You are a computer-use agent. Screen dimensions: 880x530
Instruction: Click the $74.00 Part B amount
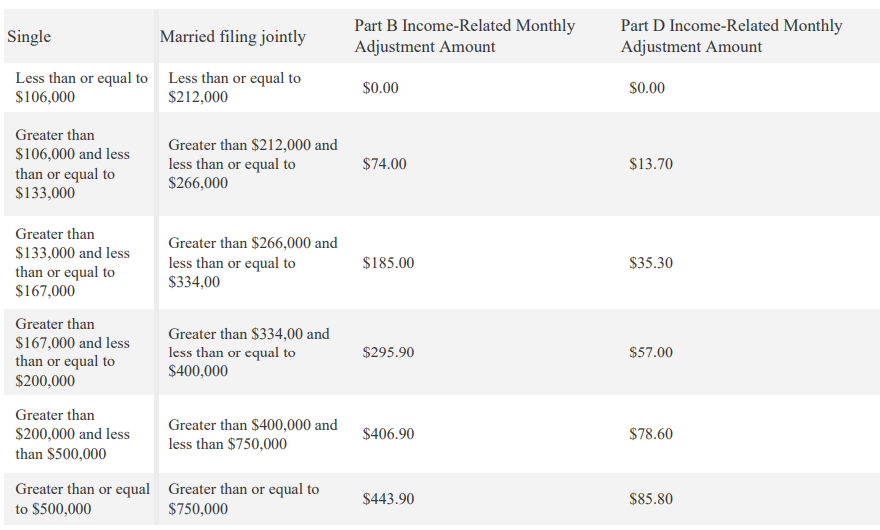(x=385, y=164)
